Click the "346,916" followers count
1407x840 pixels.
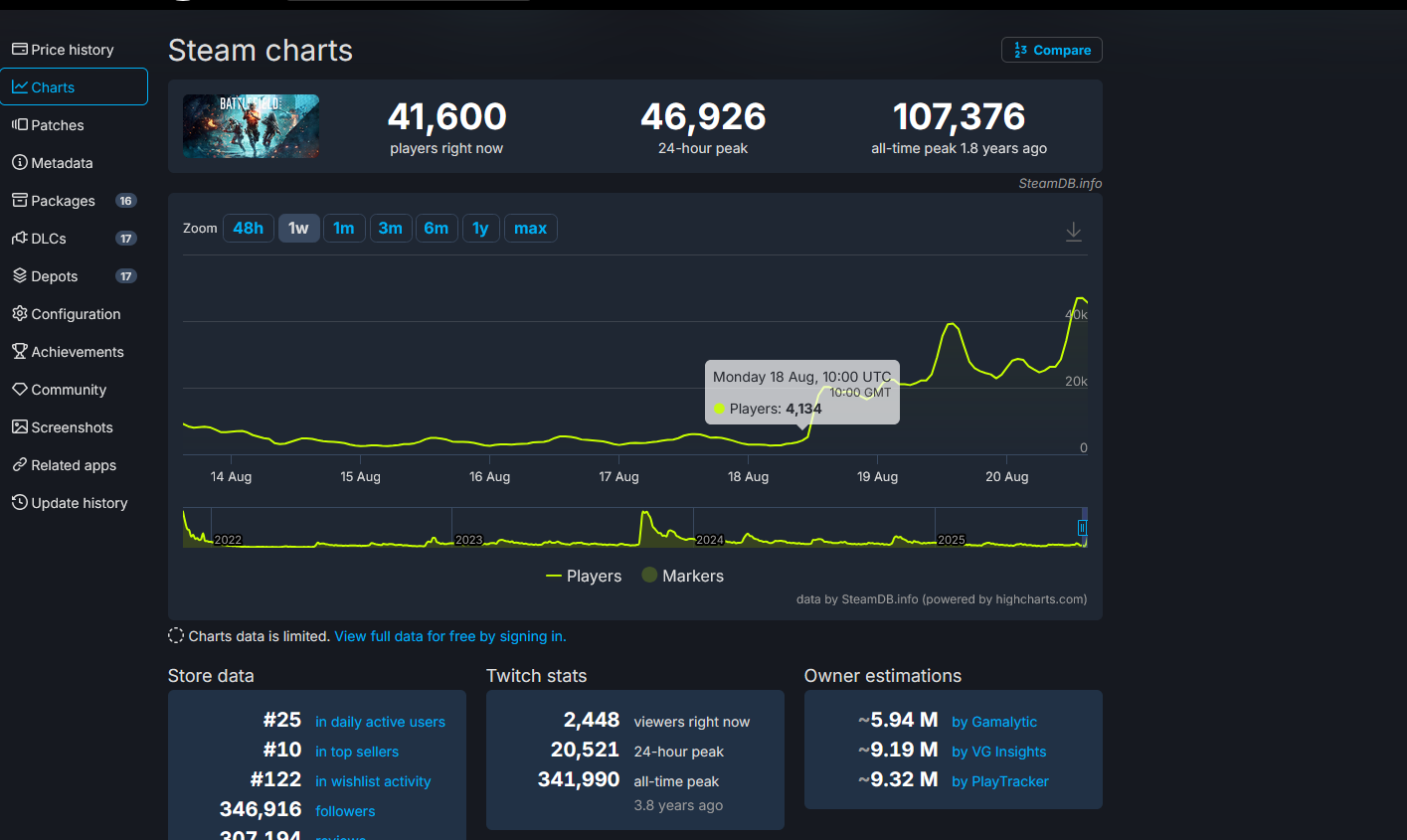point(261,809)
